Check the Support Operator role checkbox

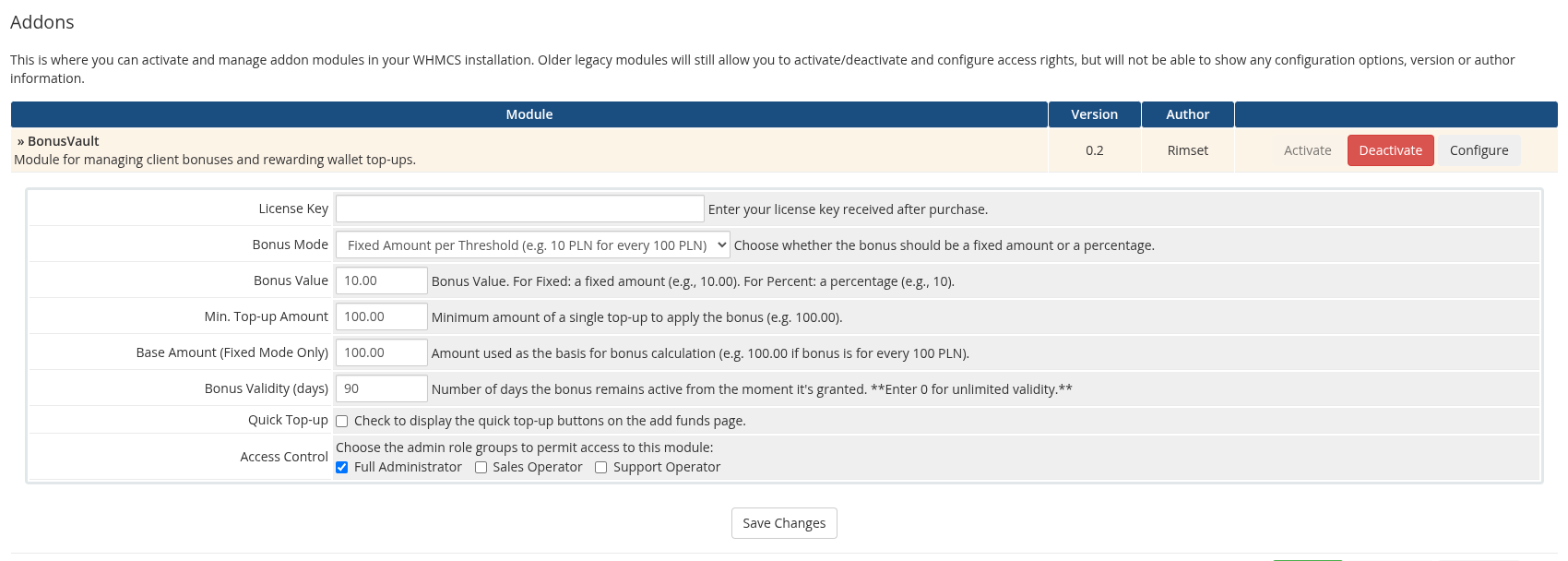(x=601, y=468)
